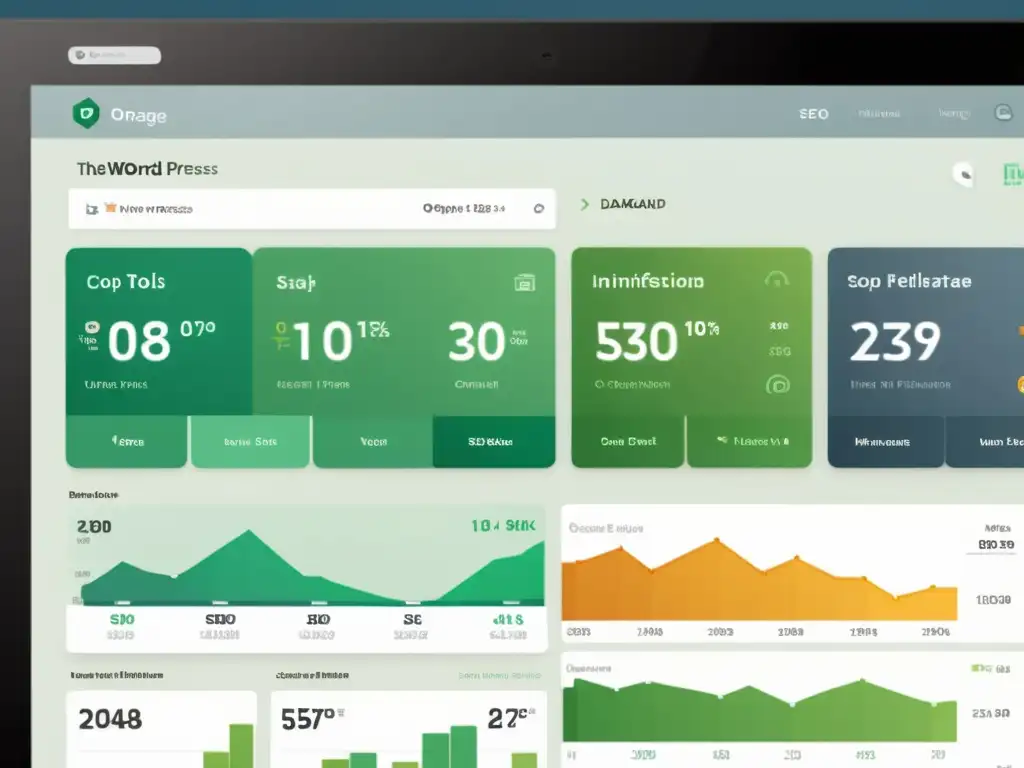Select the light green second tab under the card
Viewport: 1024px width, 768px height.
point(249,441)
